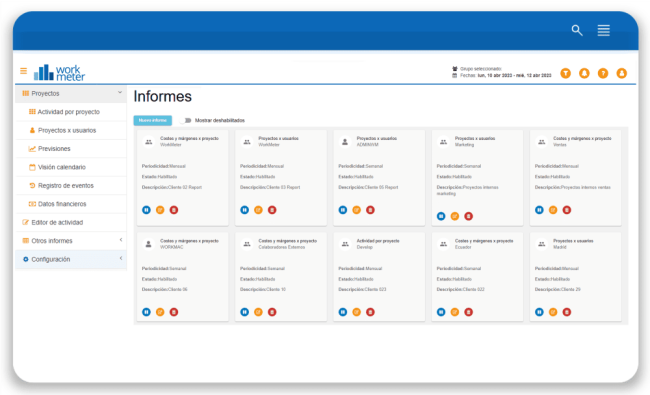The height and width of the screenshot is (395, 650).
Task: Edit the Marketing report card
Action: pos(455,216)
